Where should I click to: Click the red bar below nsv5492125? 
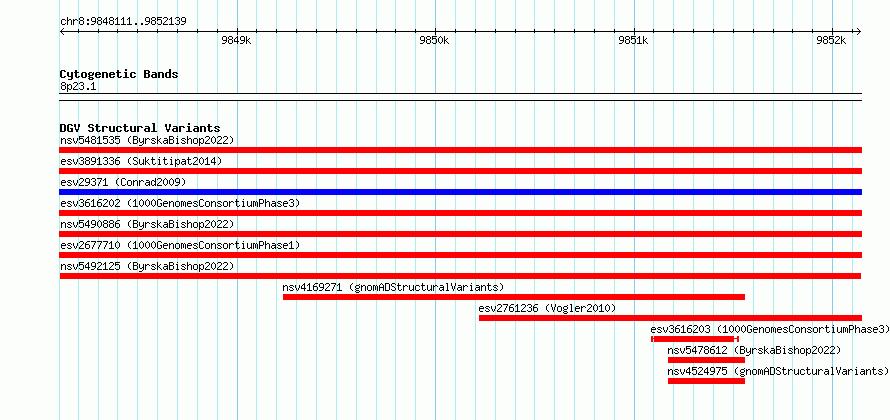(460, 276)
